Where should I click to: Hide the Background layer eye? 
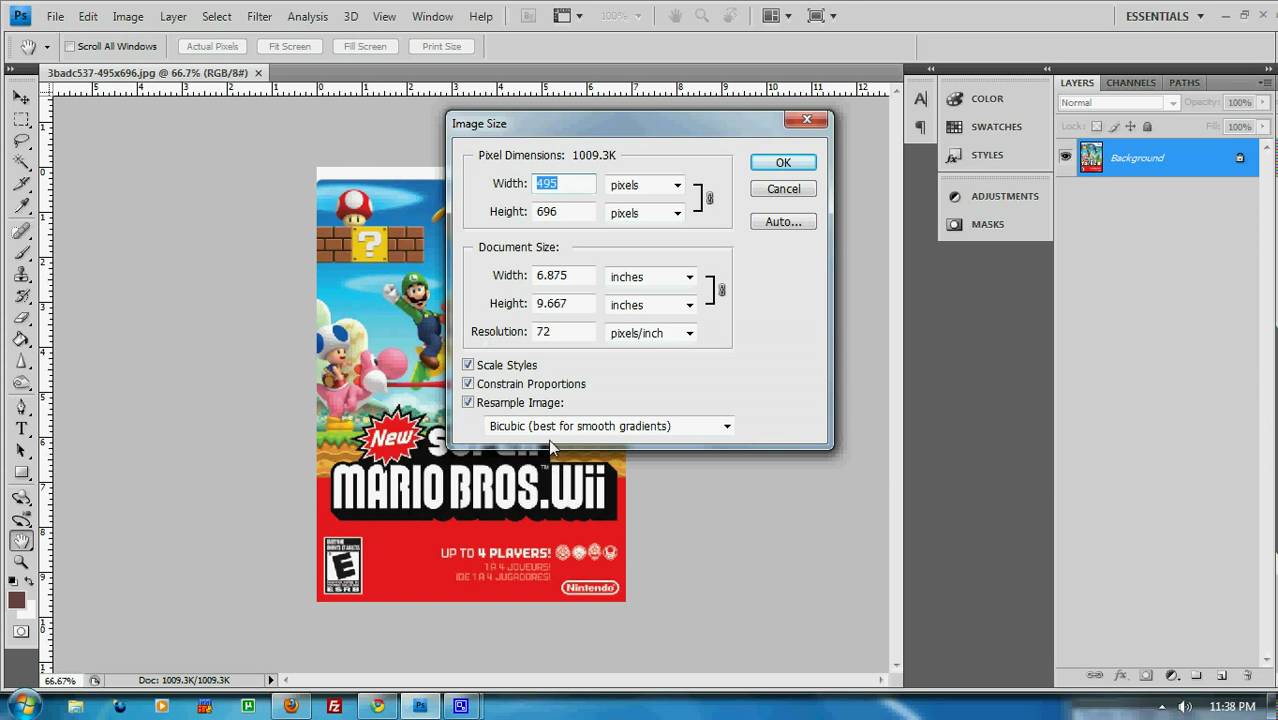pyautogui.click(x=1066, y=157)
